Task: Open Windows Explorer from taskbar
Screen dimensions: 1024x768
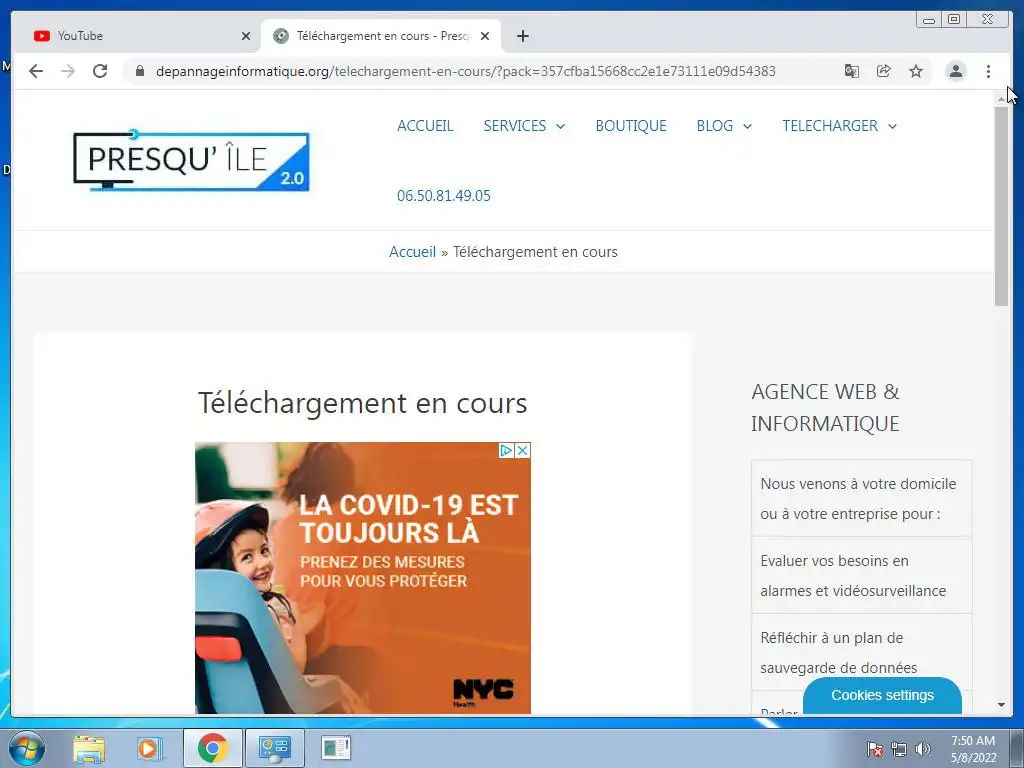Action: coord(89,748)
